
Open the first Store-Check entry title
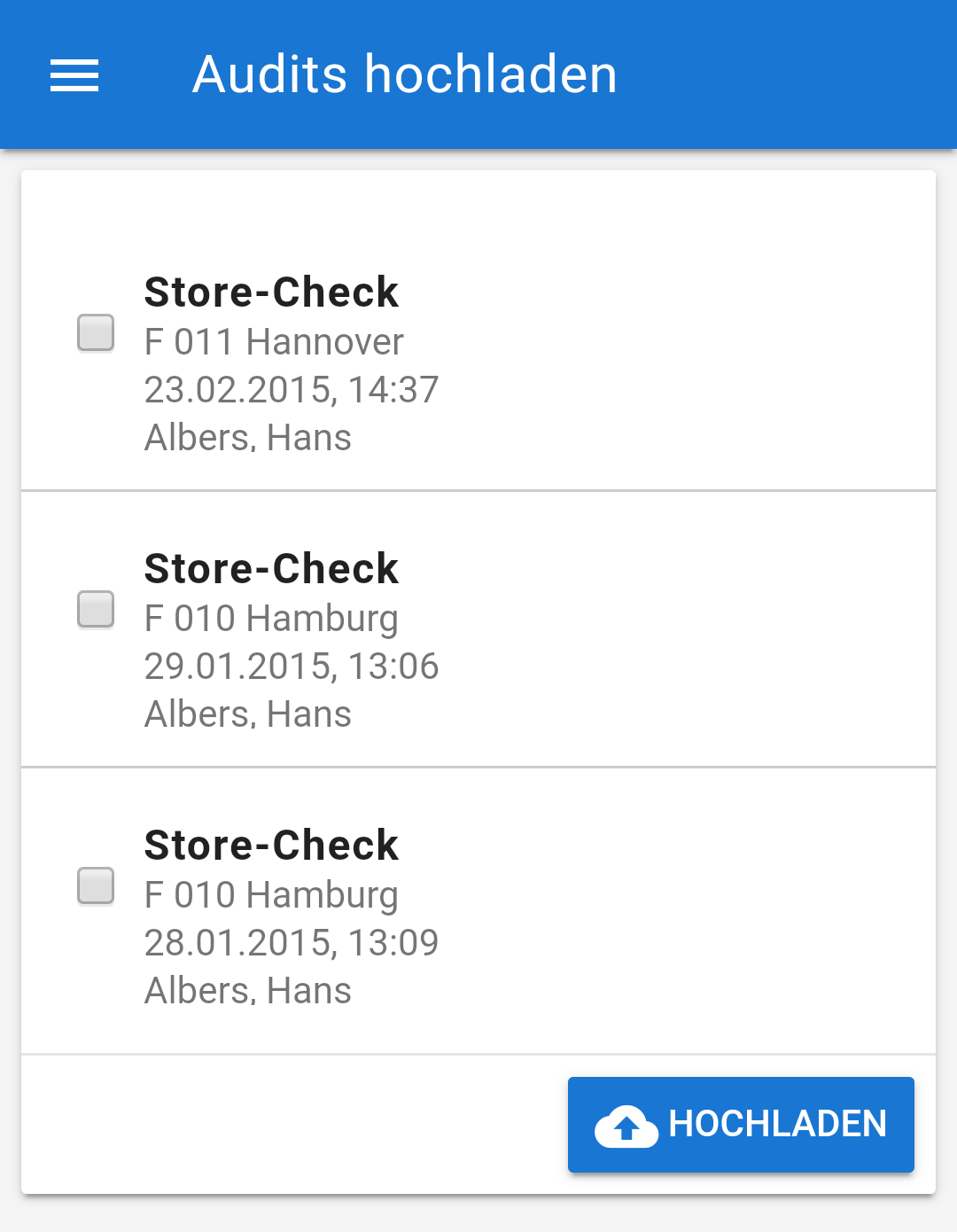click(x=271, y=292)
